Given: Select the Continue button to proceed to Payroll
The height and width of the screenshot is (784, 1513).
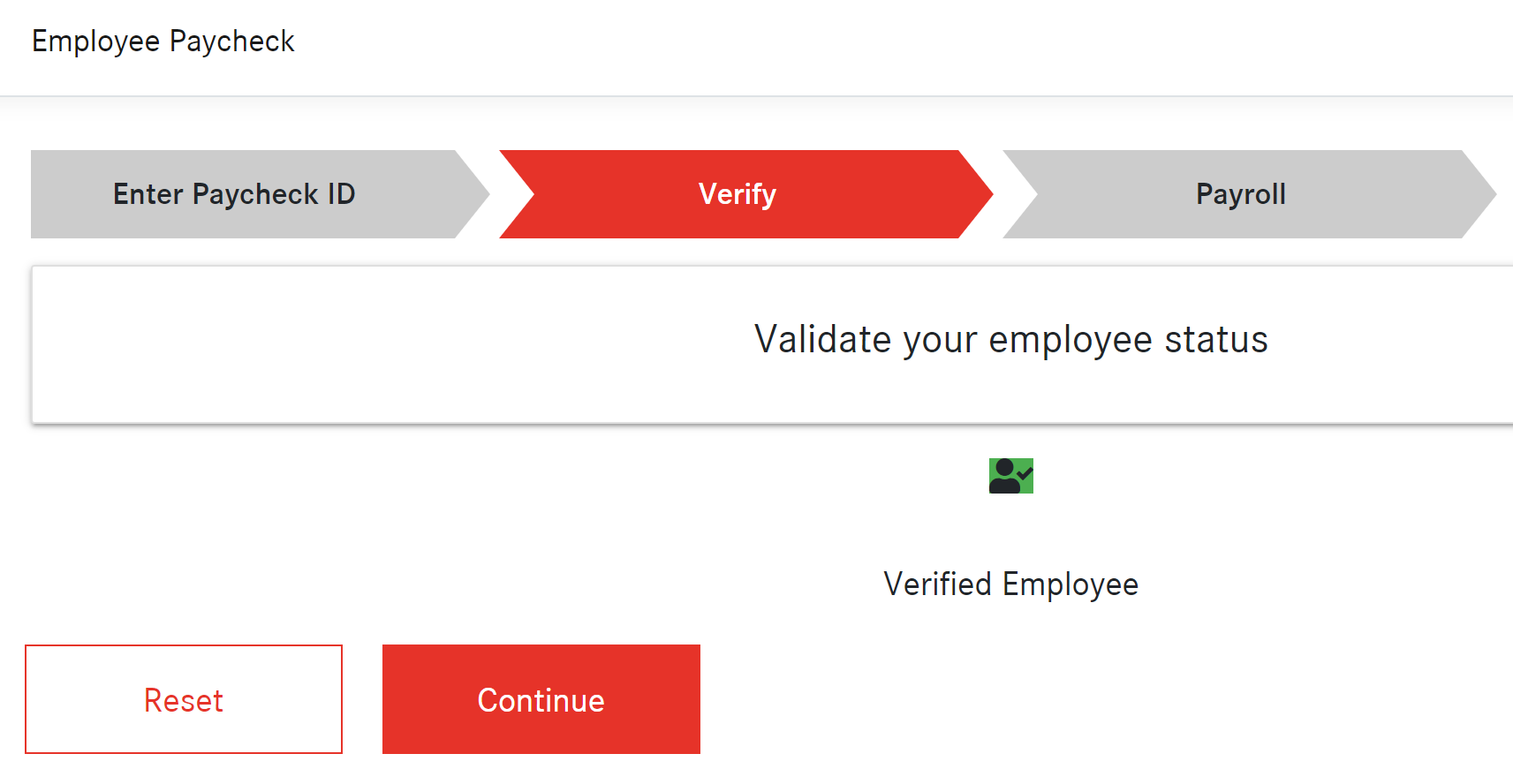Looking at the screenshot, I should 541,698.
